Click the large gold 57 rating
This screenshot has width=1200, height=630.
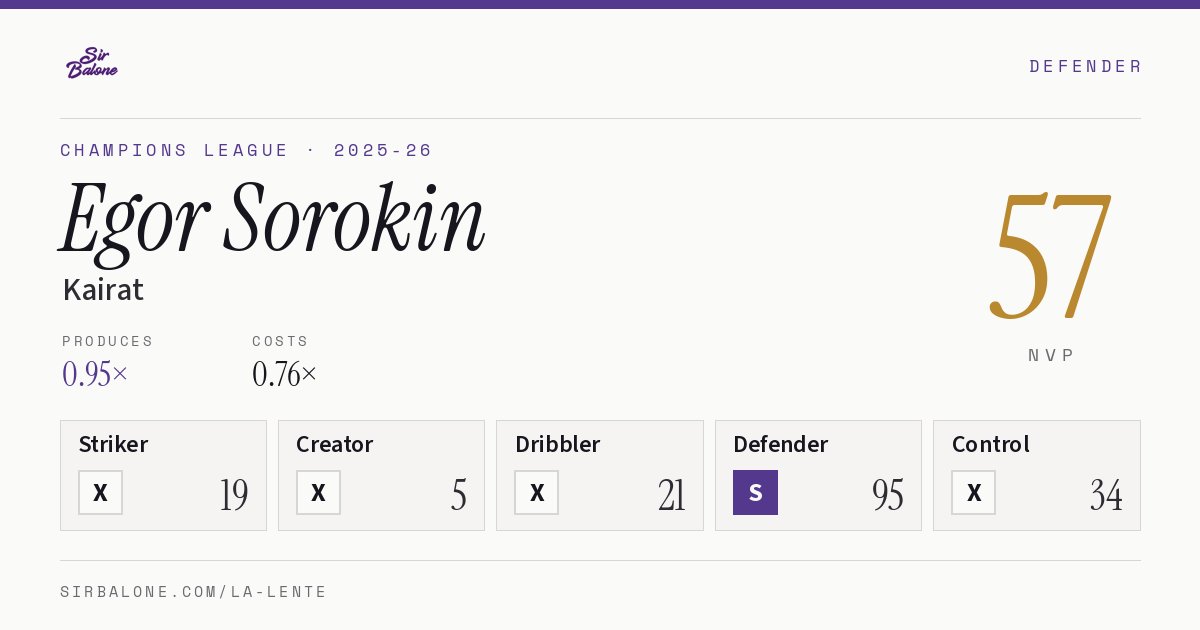tap(1051, 254)
